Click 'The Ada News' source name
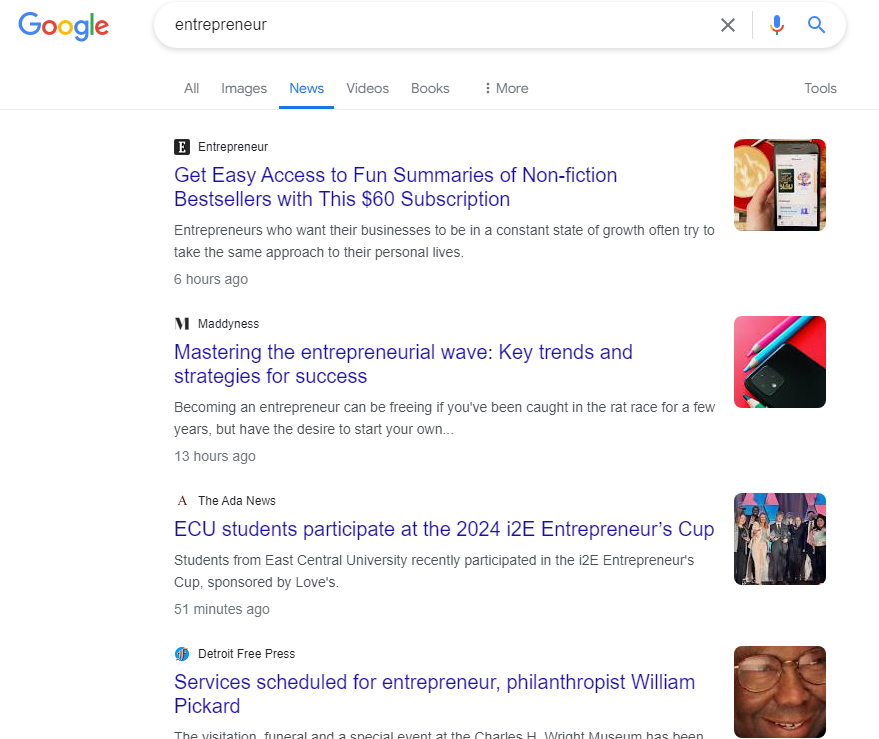The height and width of the screenshot is (739, 879). 237,501
